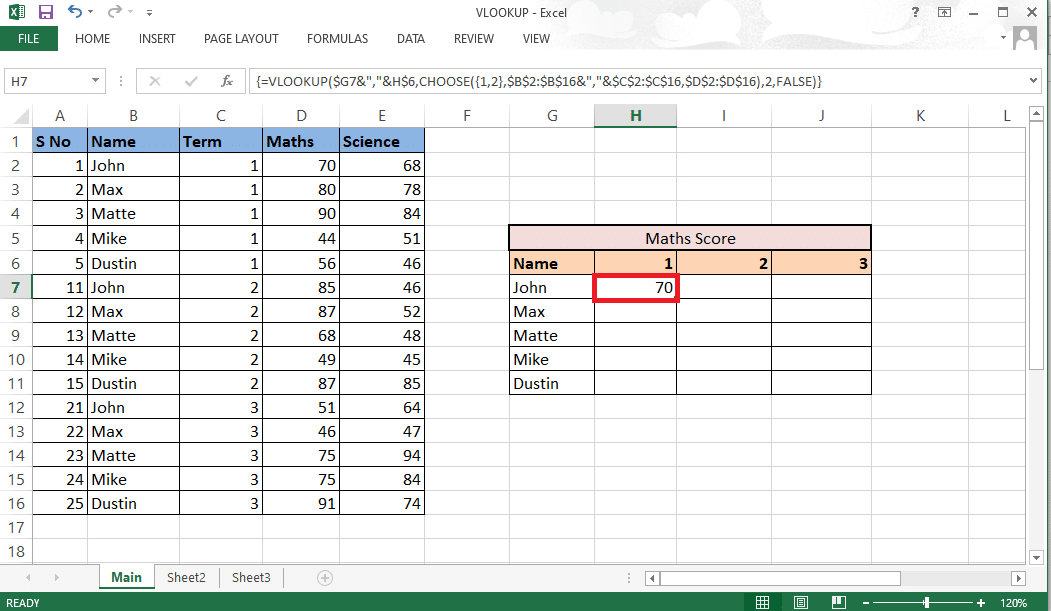Click the Matte cell in column G
Screen dimensions: 1051x611
click(x=552, y=335)
